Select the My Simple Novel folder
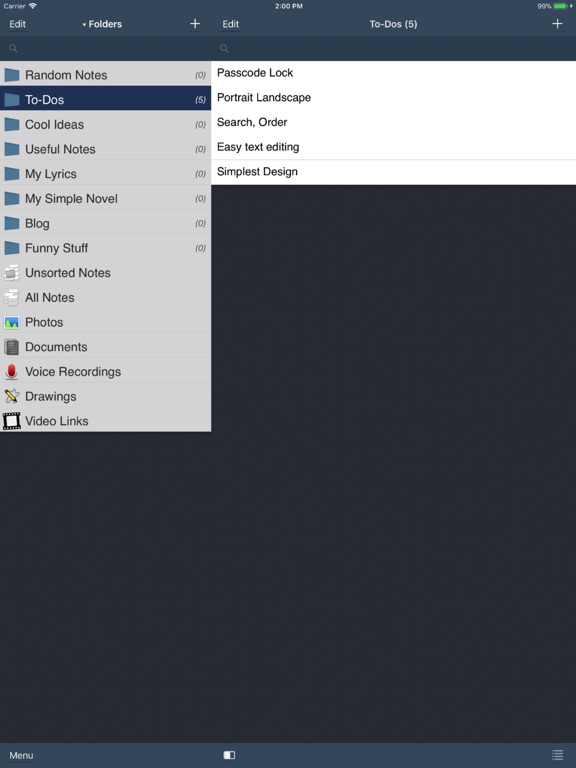The height and width of the screenshot is (768, 576). coord(105,198)
